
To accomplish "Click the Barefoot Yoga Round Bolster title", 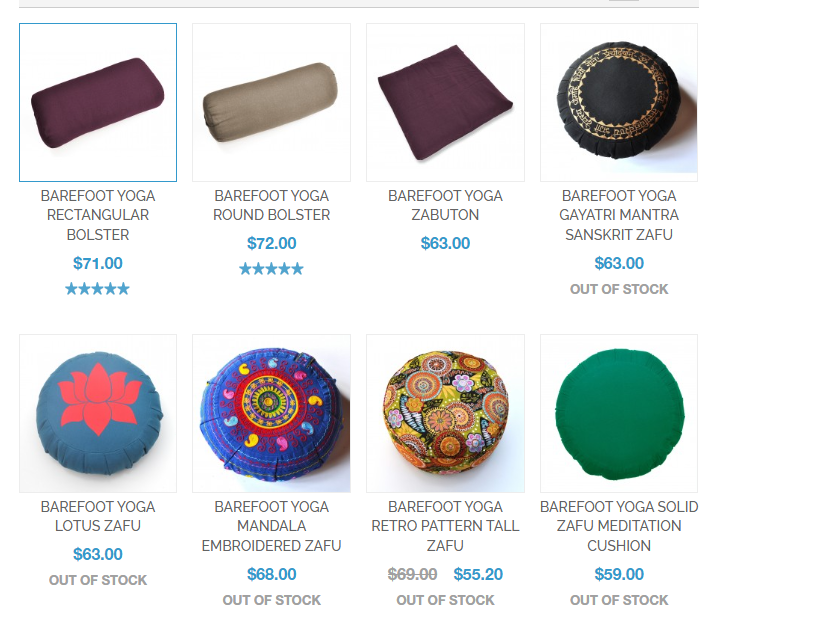I will coord(271,205).
